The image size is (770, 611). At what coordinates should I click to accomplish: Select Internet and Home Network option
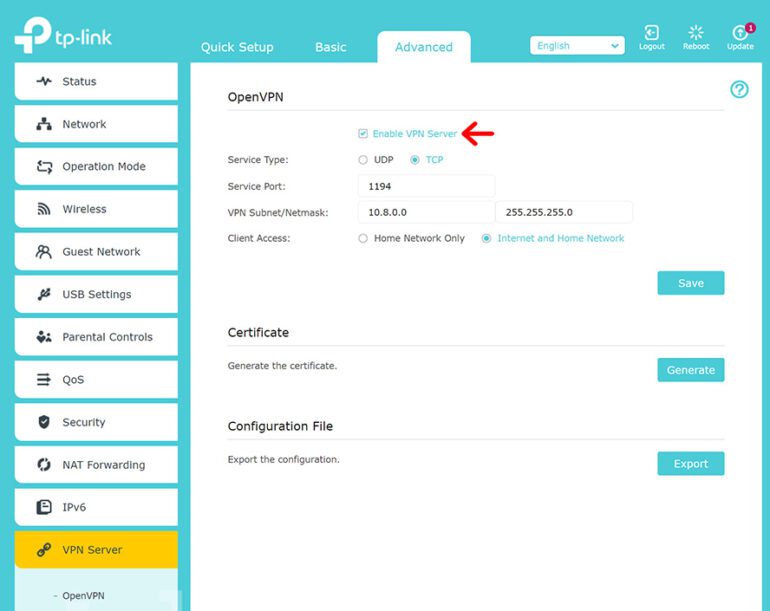[x=487, y=239]
